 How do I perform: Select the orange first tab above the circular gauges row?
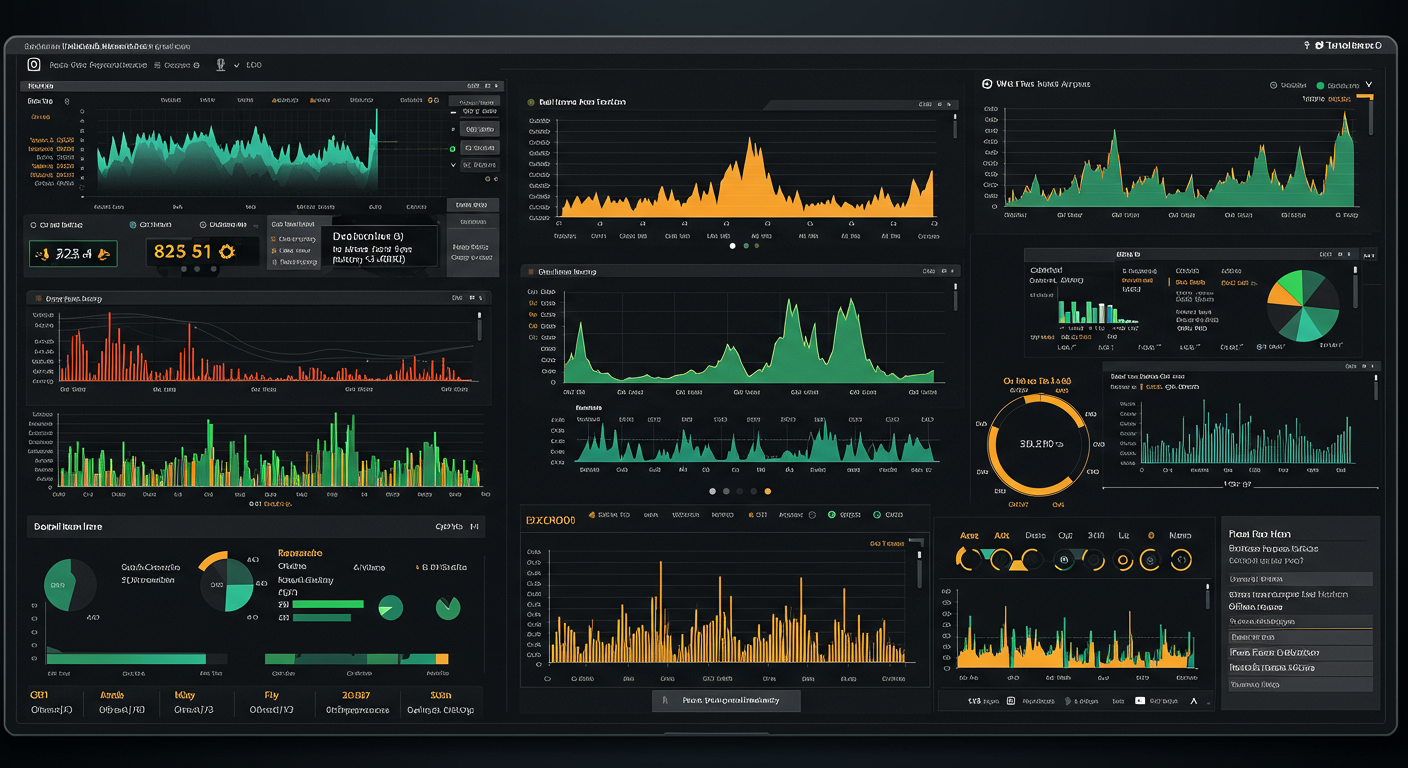click(969, 535)
